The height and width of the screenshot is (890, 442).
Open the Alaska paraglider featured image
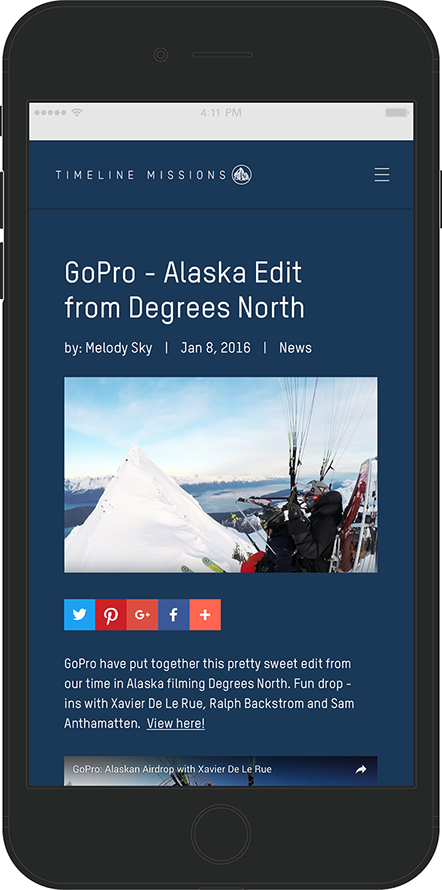(221, 475)
